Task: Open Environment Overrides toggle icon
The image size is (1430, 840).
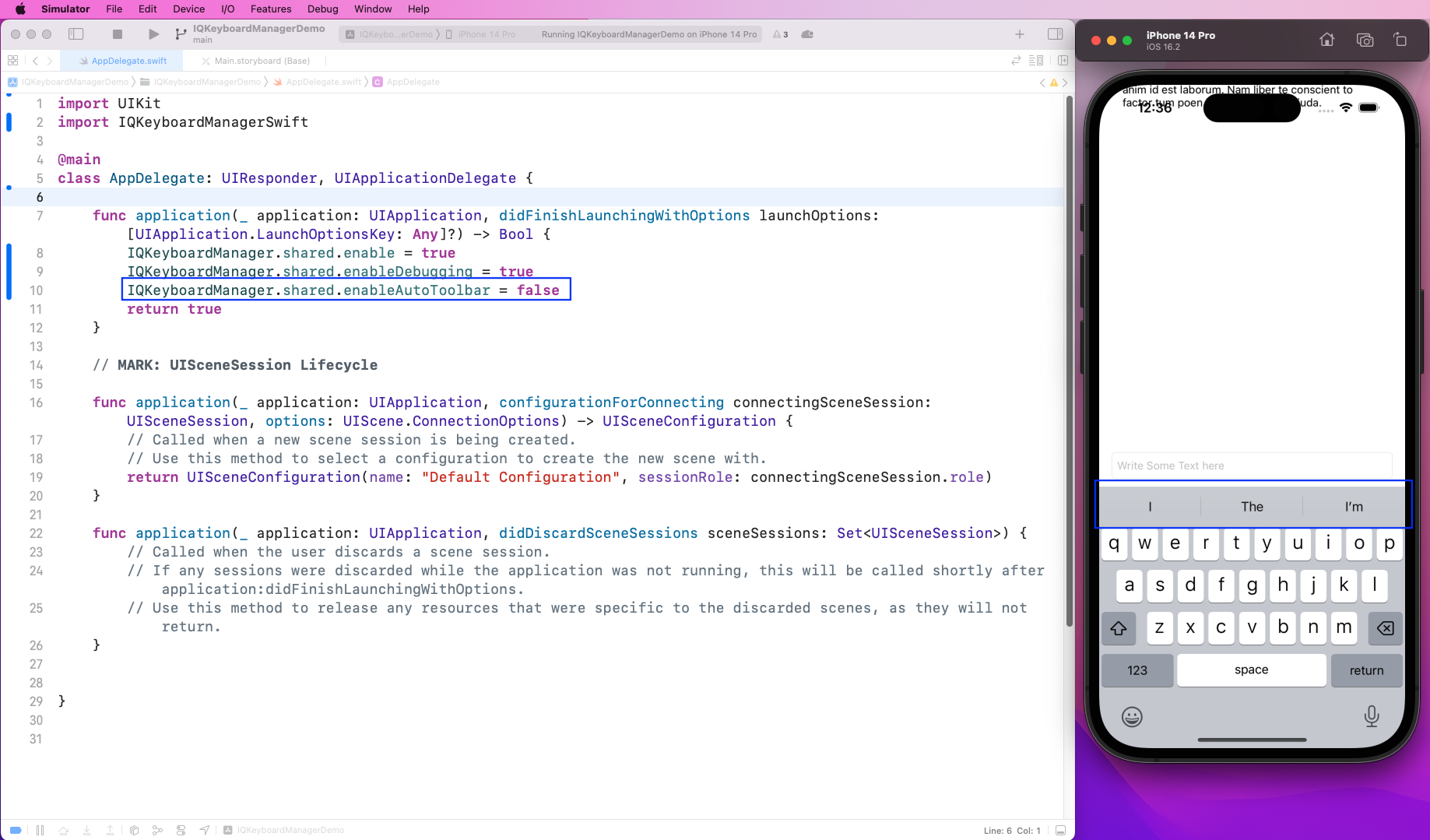Action: pos(181,831)
